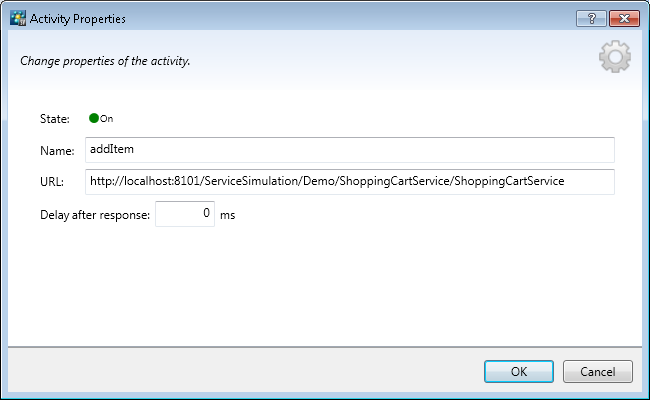650x400 pixels.
Task: Click into the URL text field
Action: pos(348,181)
